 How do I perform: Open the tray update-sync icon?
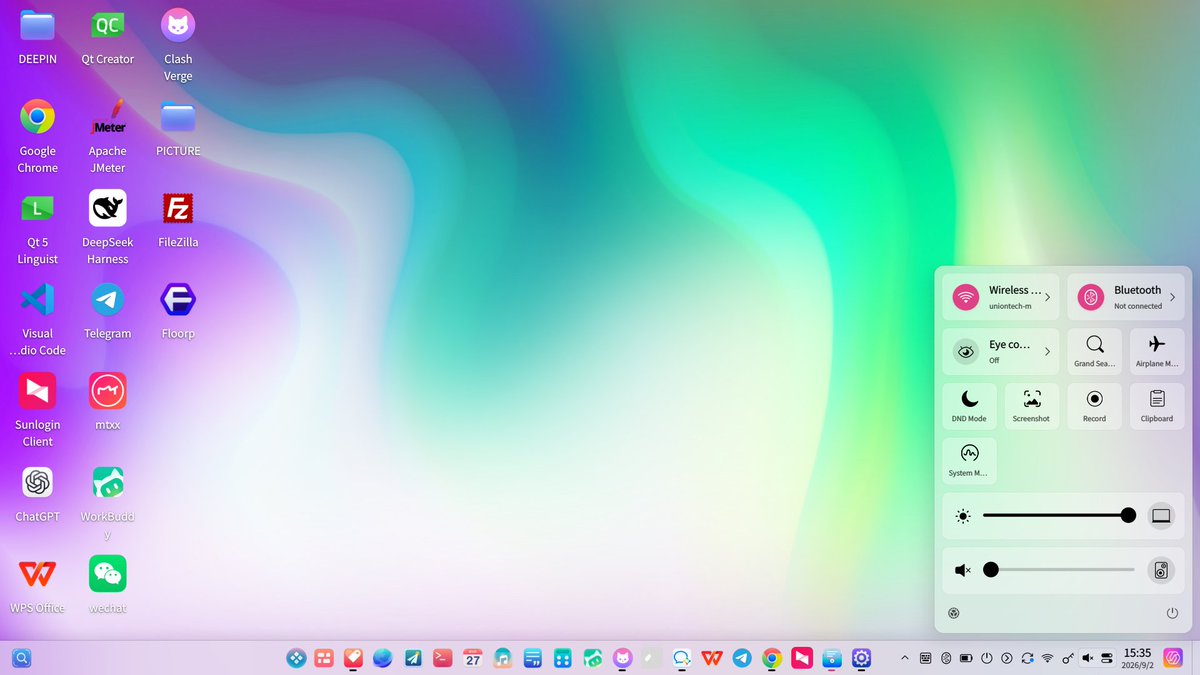click(x=1027, y=658)
